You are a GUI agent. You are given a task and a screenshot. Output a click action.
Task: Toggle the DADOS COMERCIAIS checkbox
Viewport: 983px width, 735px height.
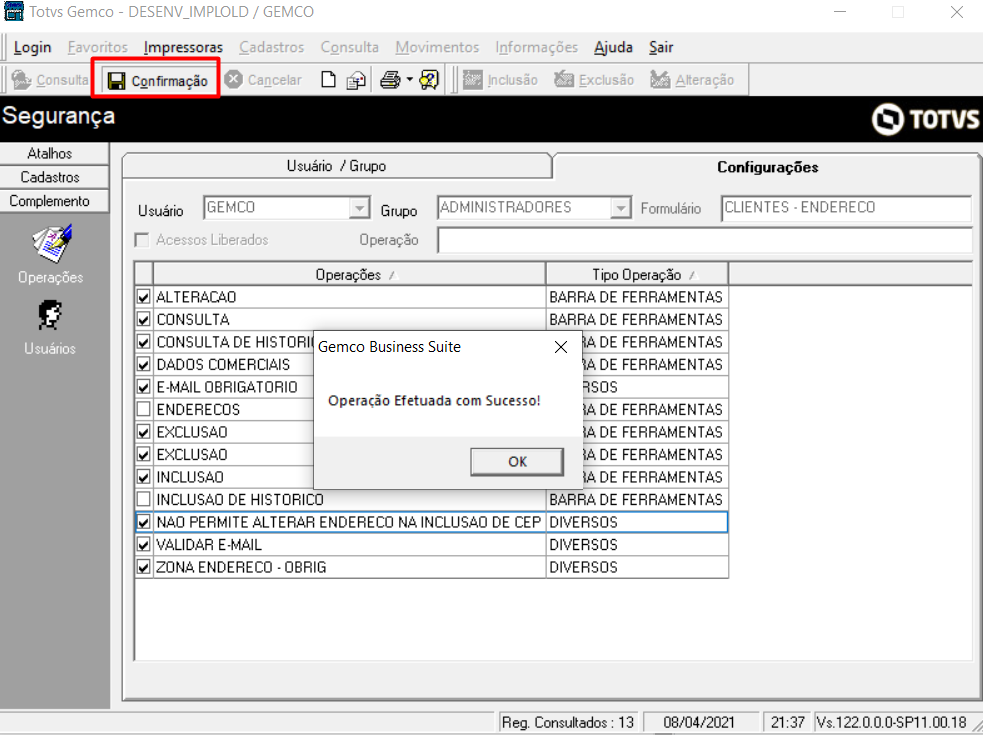(x=144, y=364)
